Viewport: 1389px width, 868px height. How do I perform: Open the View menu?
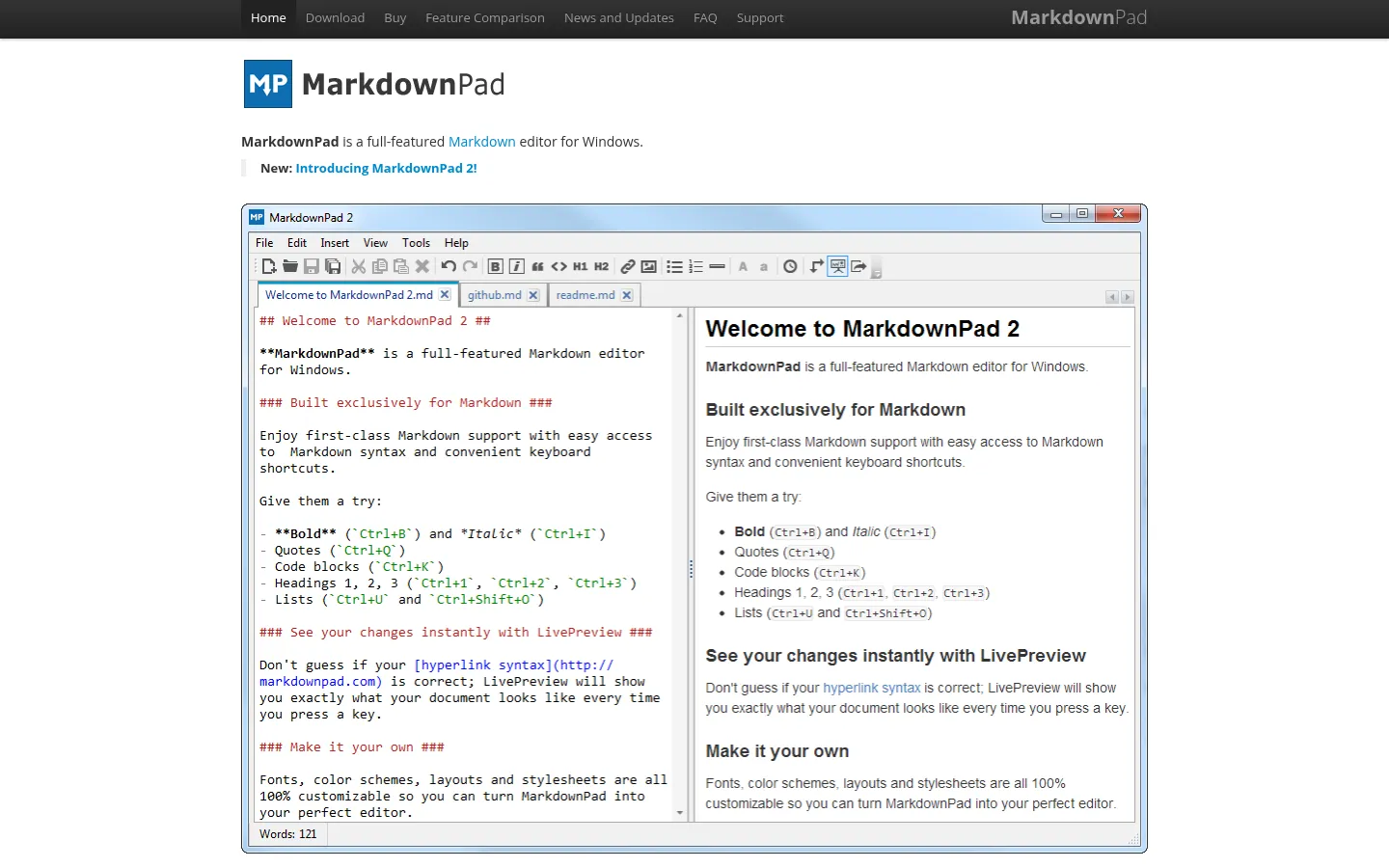pos(375,243)
